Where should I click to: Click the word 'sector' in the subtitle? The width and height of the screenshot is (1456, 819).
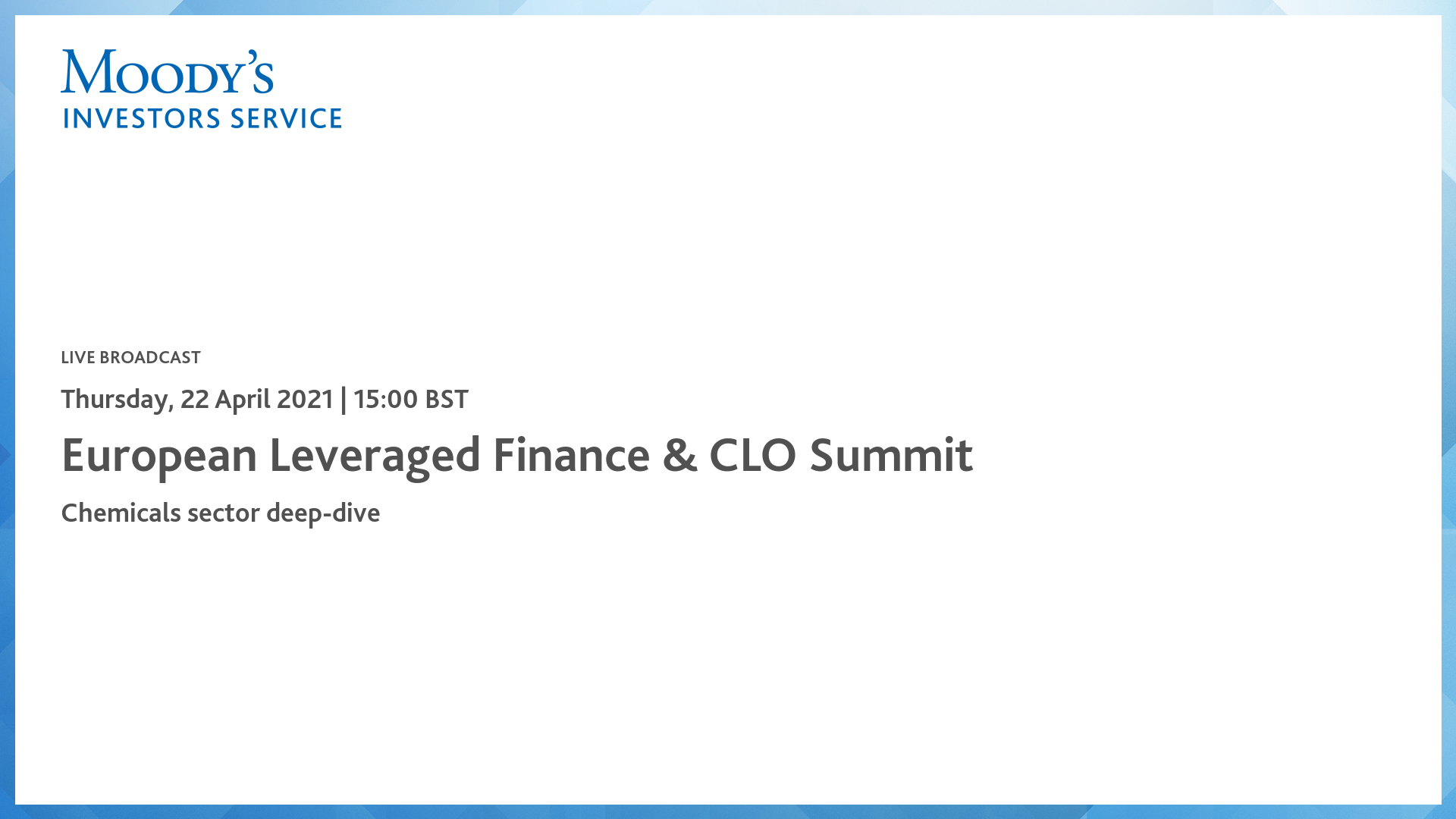[x=224, y=513]
